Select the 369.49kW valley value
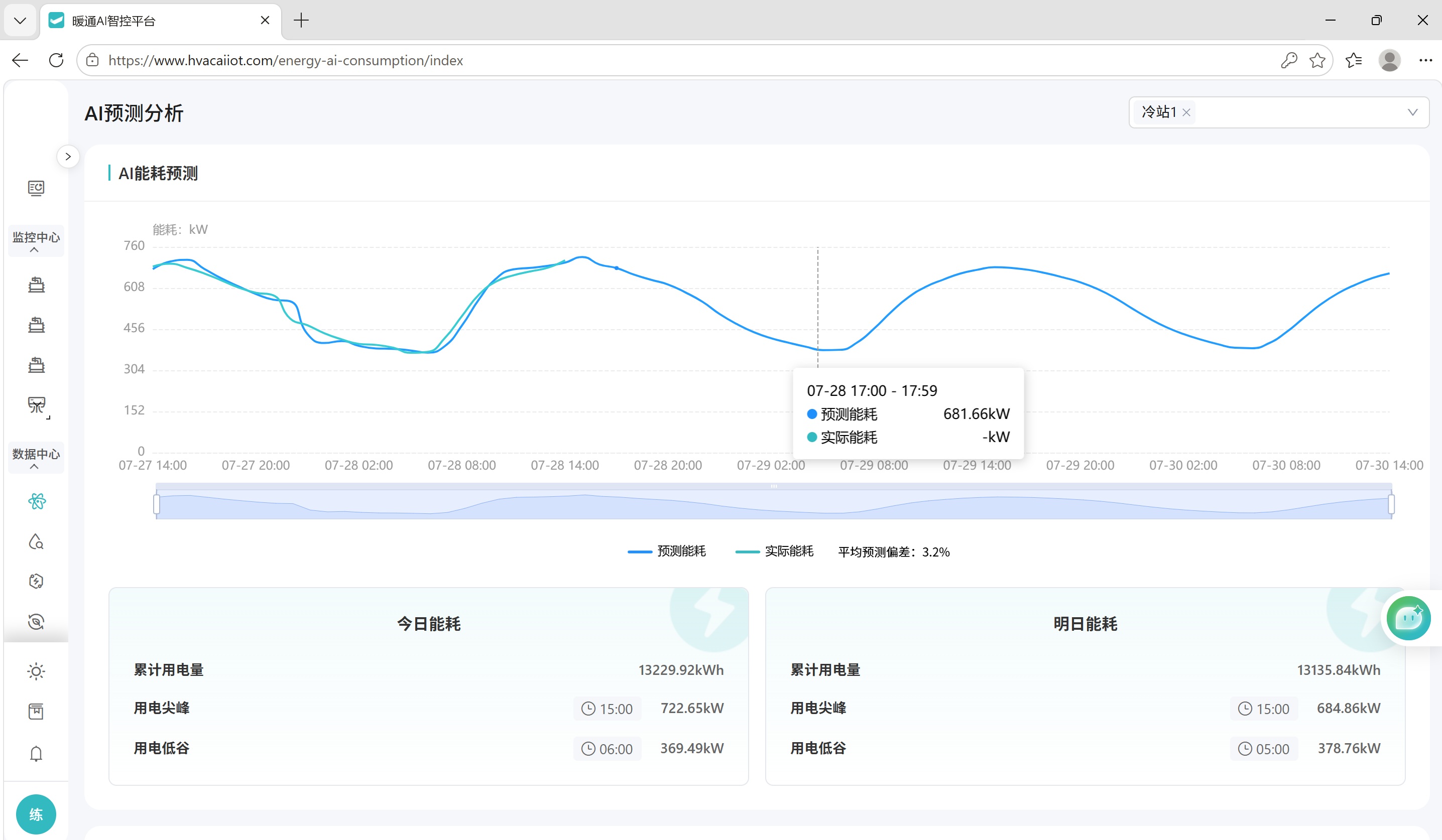 692,748
